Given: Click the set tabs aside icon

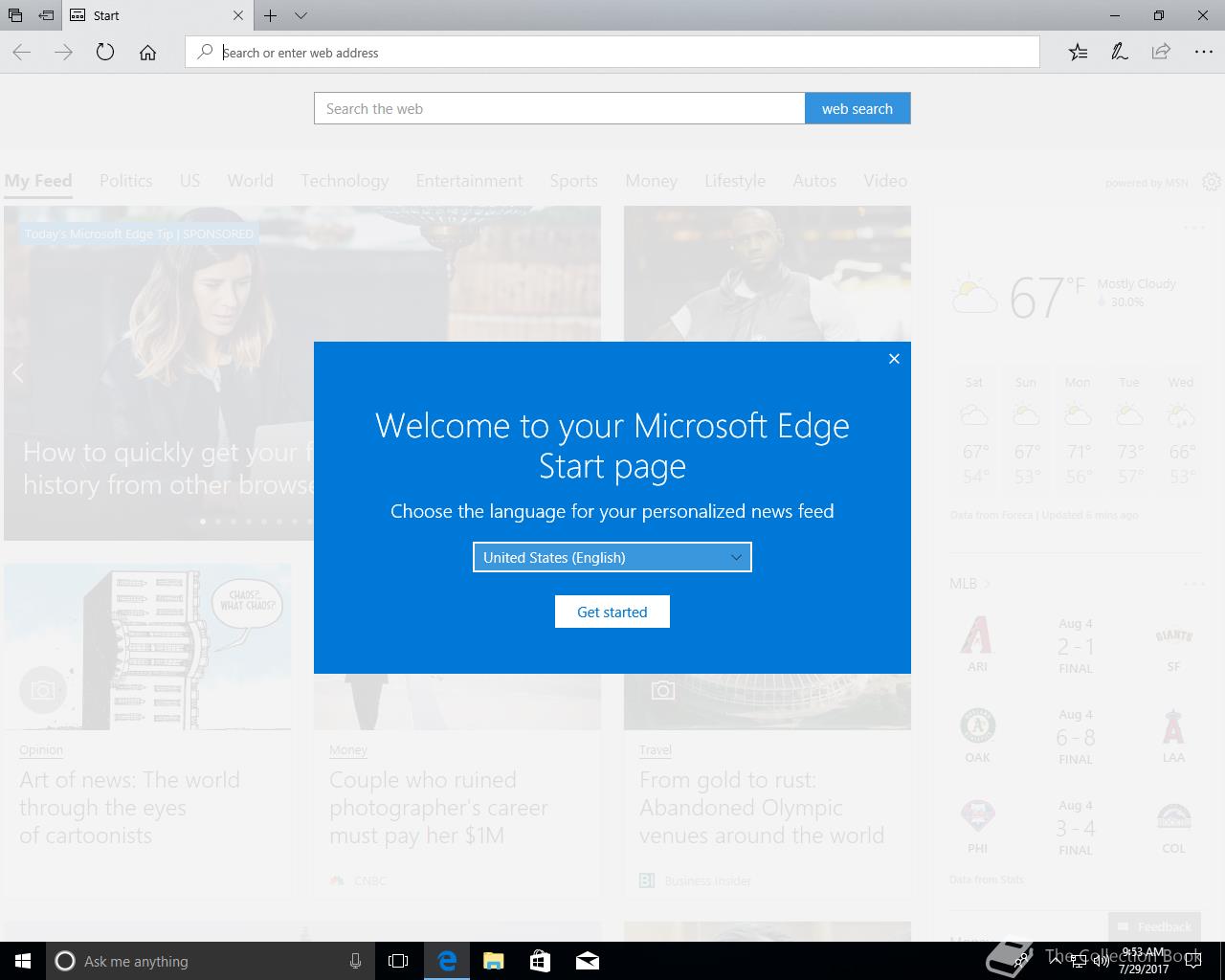Looking at the screenshot, I should click(46, 15).
